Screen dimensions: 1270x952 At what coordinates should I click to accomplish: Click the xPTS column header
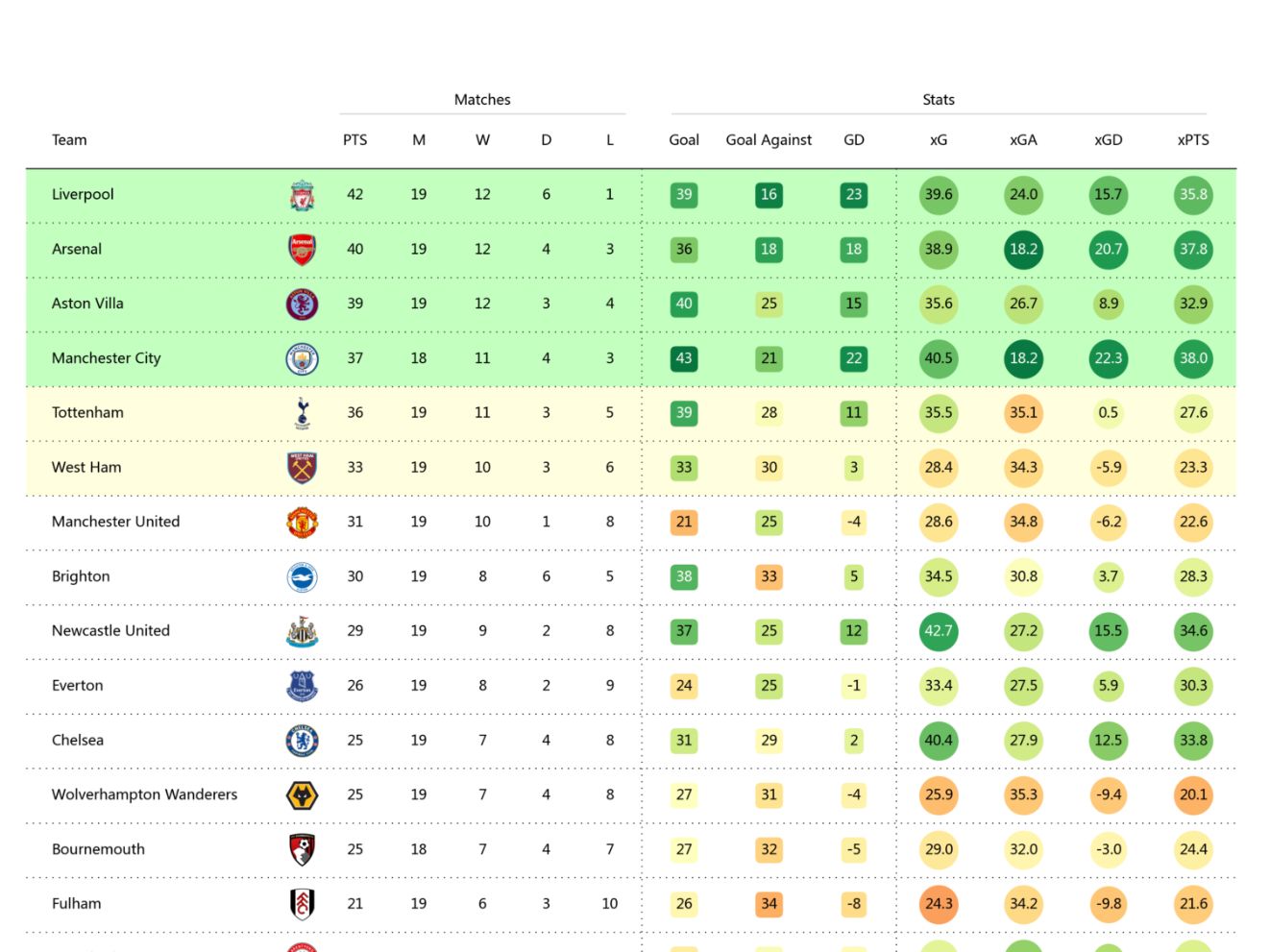pyautogui.click(x=1193, y=140)
